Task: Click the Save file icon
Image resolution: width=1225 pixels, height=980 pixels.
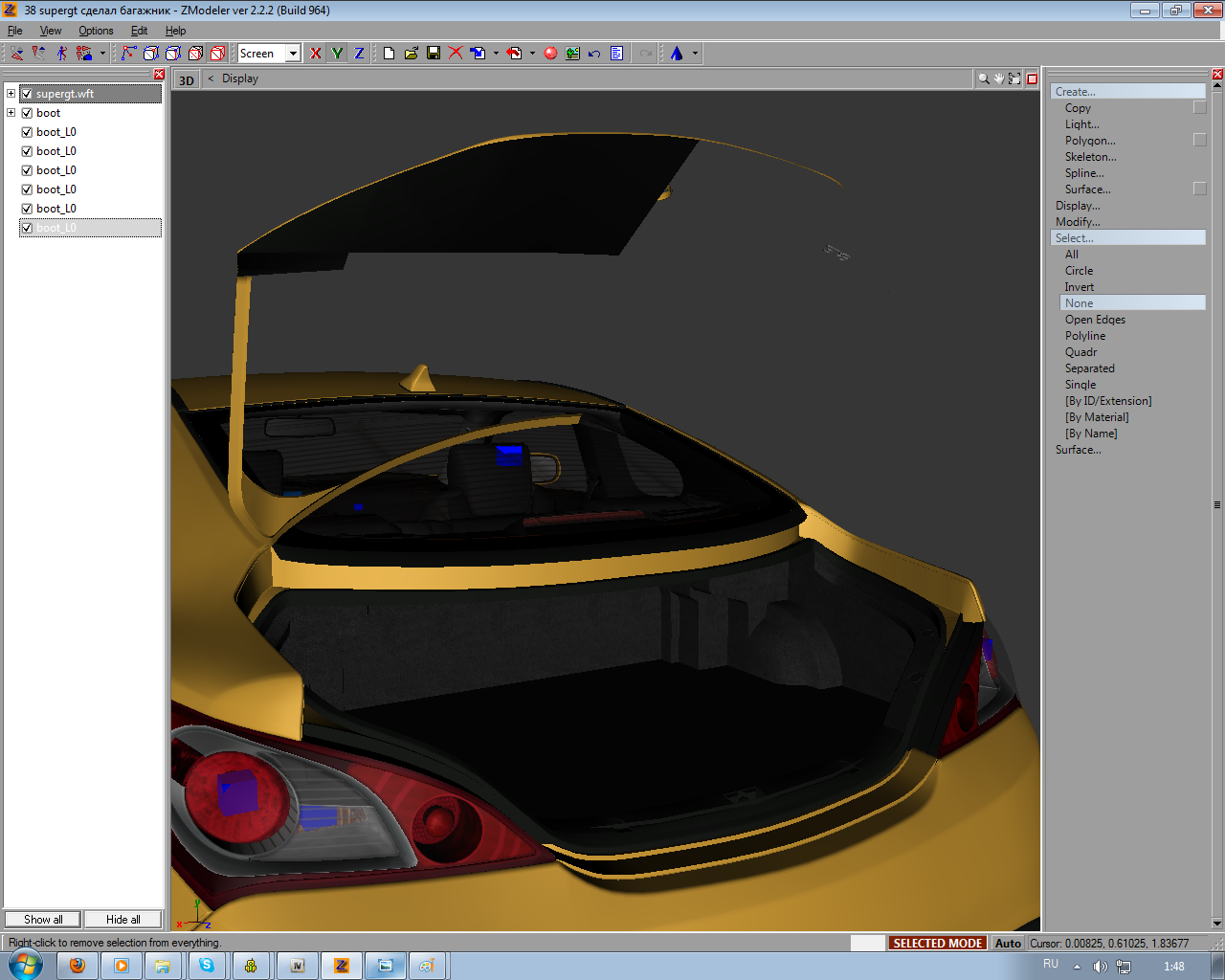Action: (x=434, y=54)
